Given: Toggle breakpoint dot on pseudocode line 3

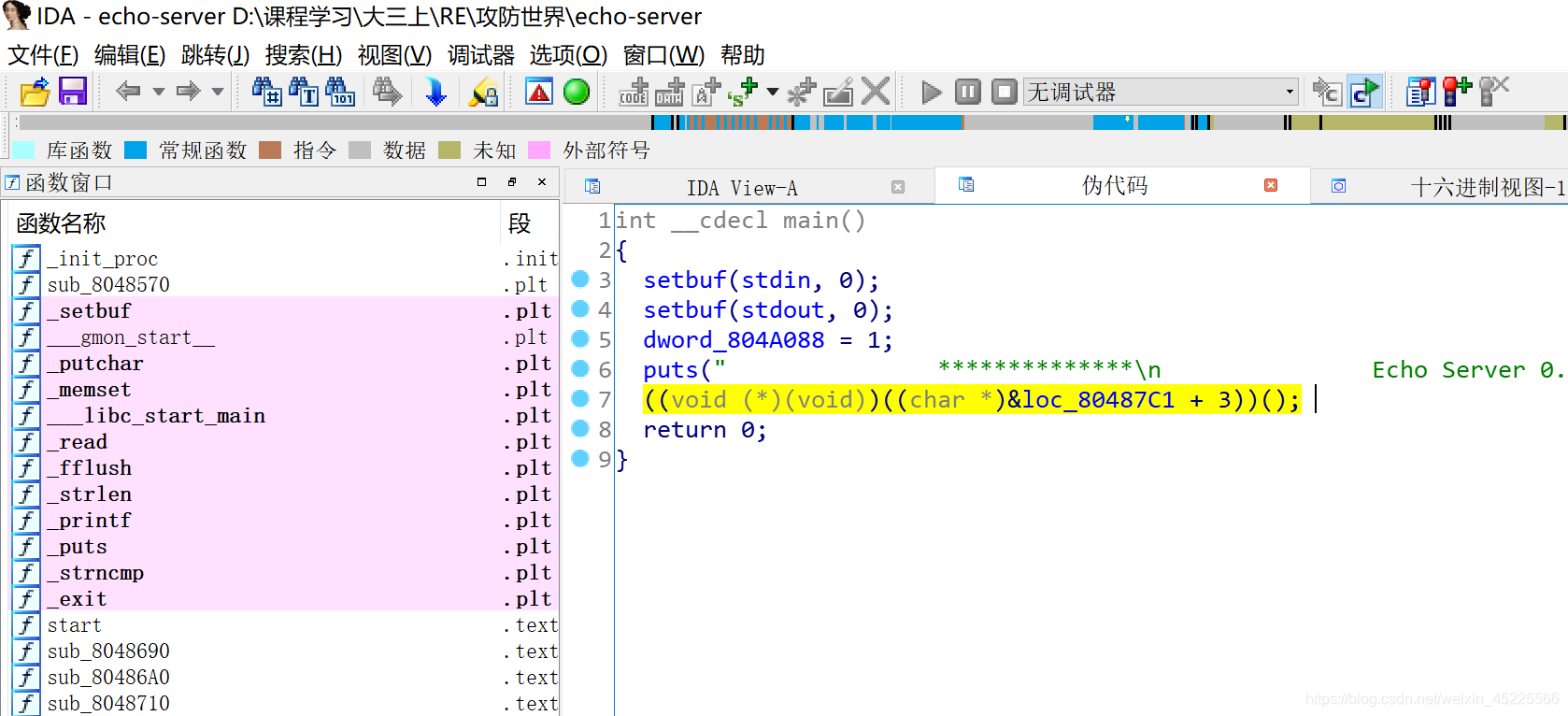Looking at the screenshot, I should point(580,279).
